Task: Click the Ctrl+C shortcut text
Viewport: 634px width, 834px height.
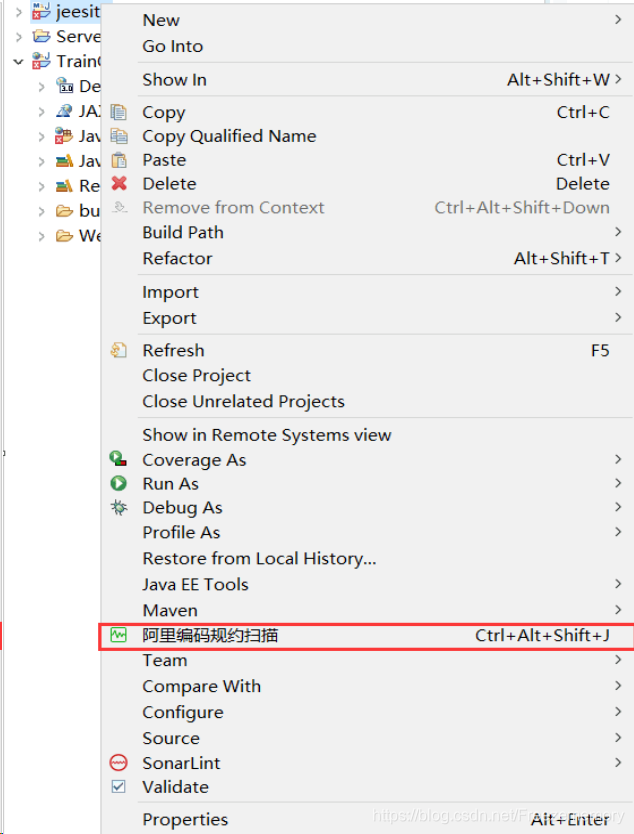Action: (x=583, y=112)
